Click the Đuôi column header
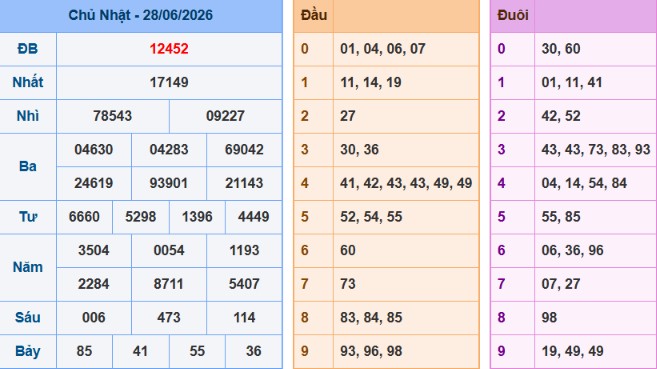657x369 pixels. [512, 15]
